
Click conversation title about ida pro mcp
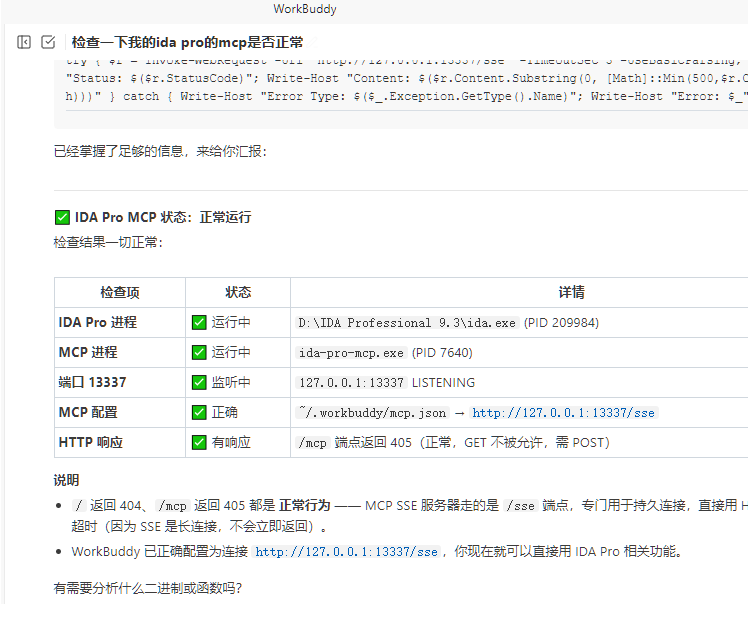pyautogui.click(x=187, y=42)
